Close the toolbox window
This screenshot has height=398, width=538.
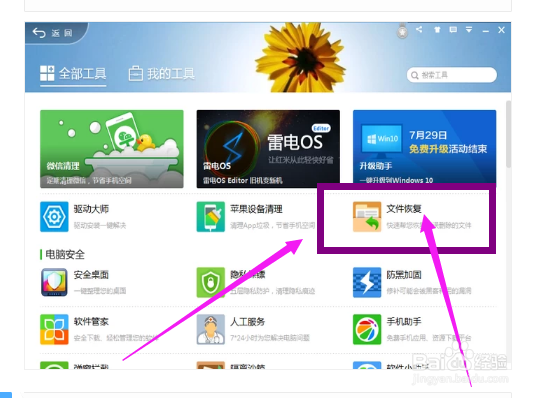pyautogui.click(x=502, y=30)
